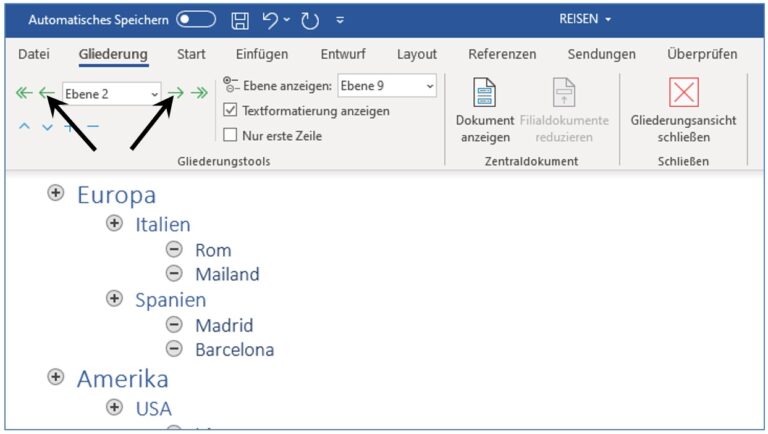Promote level with single left green arrow
The image size is (768, 434).
pyautogui.click(x=47, y=93)
